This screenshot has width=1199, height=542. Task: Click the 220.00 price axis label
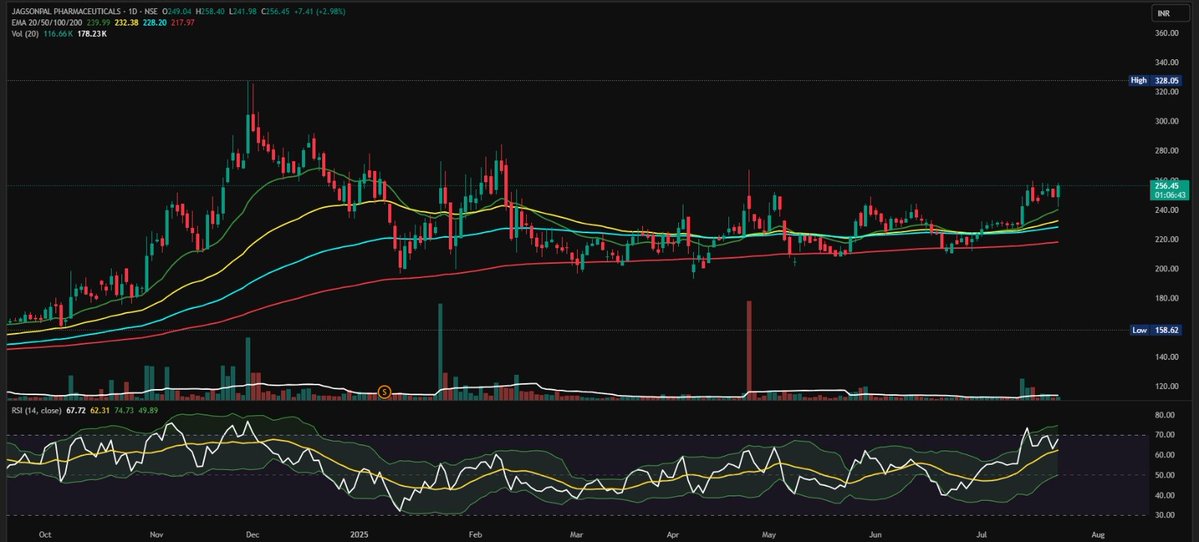tap(1166, 239)
